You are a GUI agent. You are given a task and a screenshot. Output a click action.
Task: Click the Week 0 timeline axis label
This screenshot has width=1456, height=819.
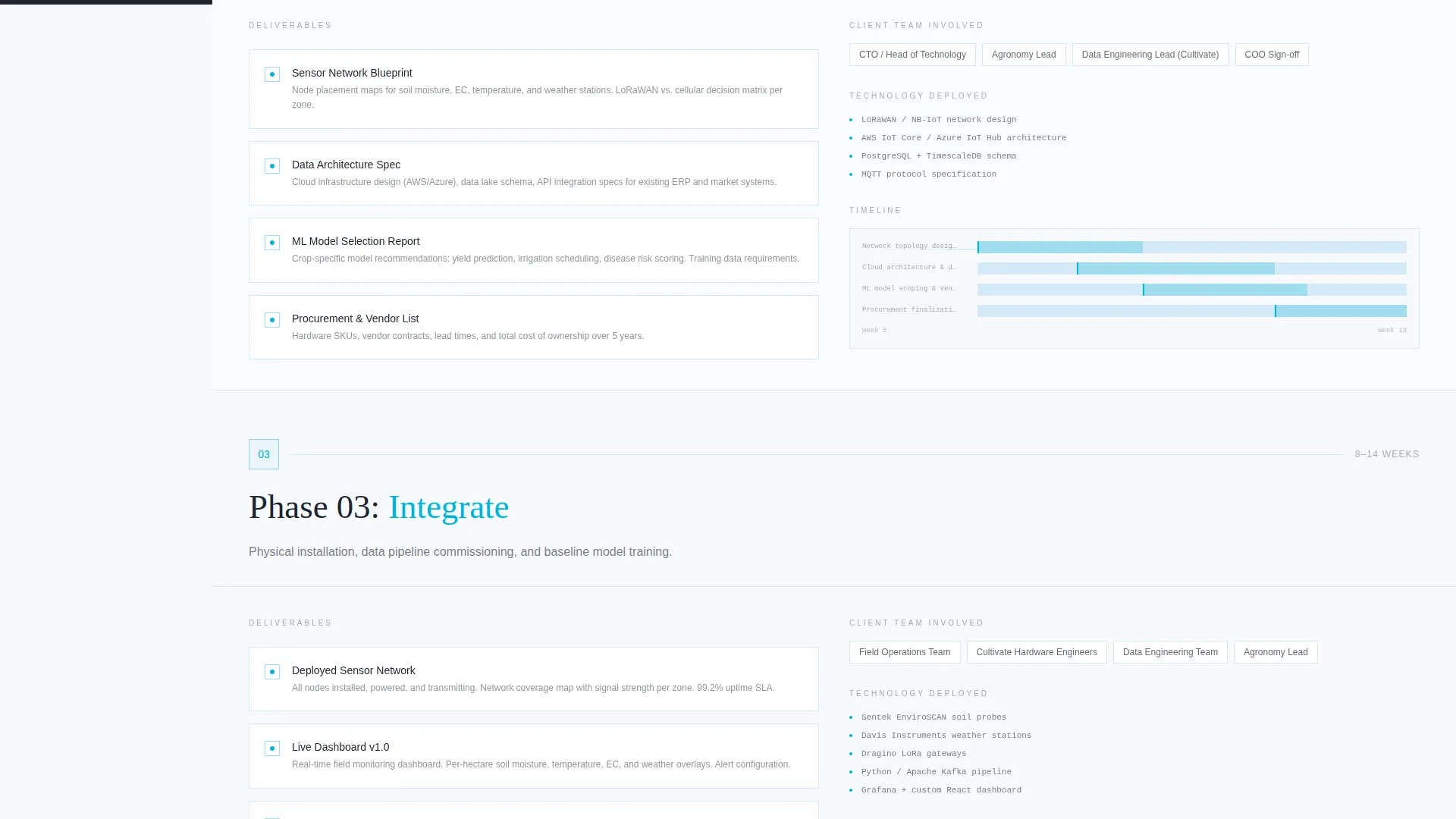874,331
